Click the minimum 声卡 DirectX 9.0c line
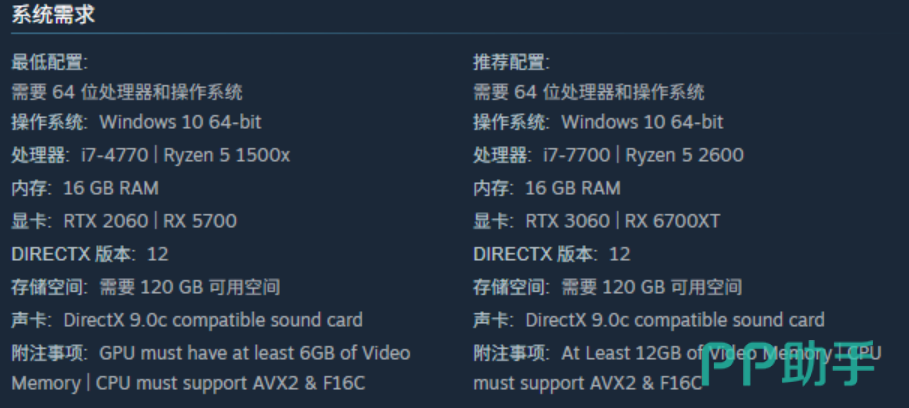The height and width of the screenshot is (408, 909). [187, 320]
